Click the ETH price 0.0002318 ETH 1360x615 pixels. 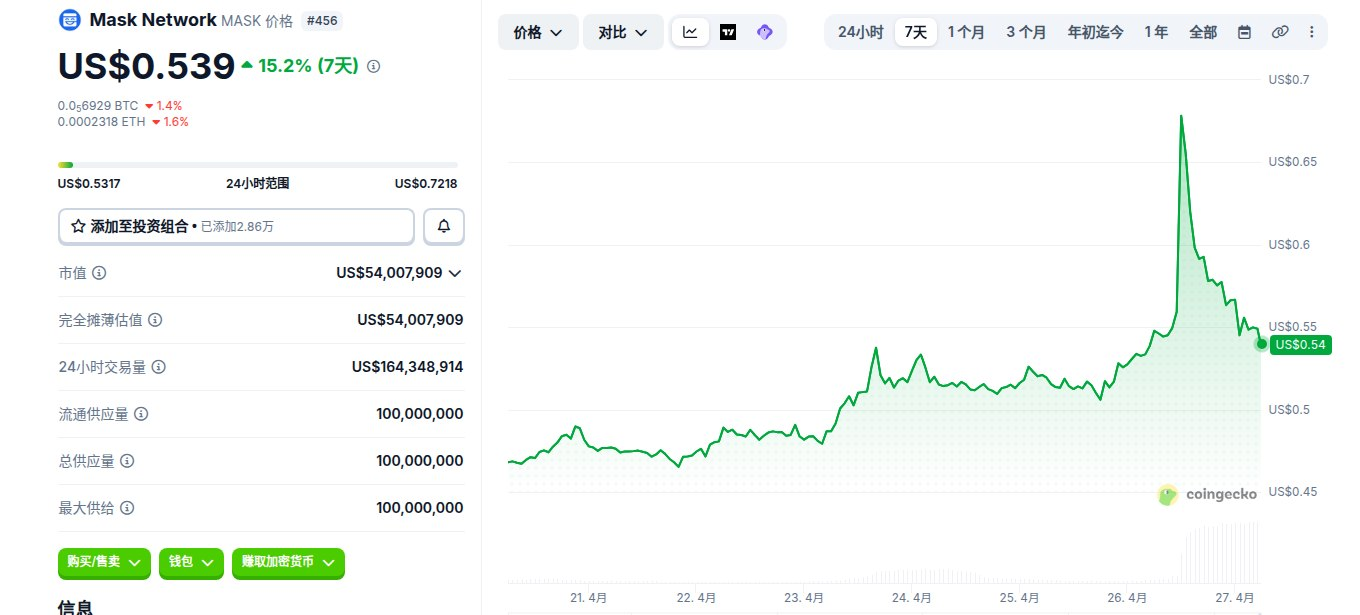pyautogui.click(x=101, y=122)
